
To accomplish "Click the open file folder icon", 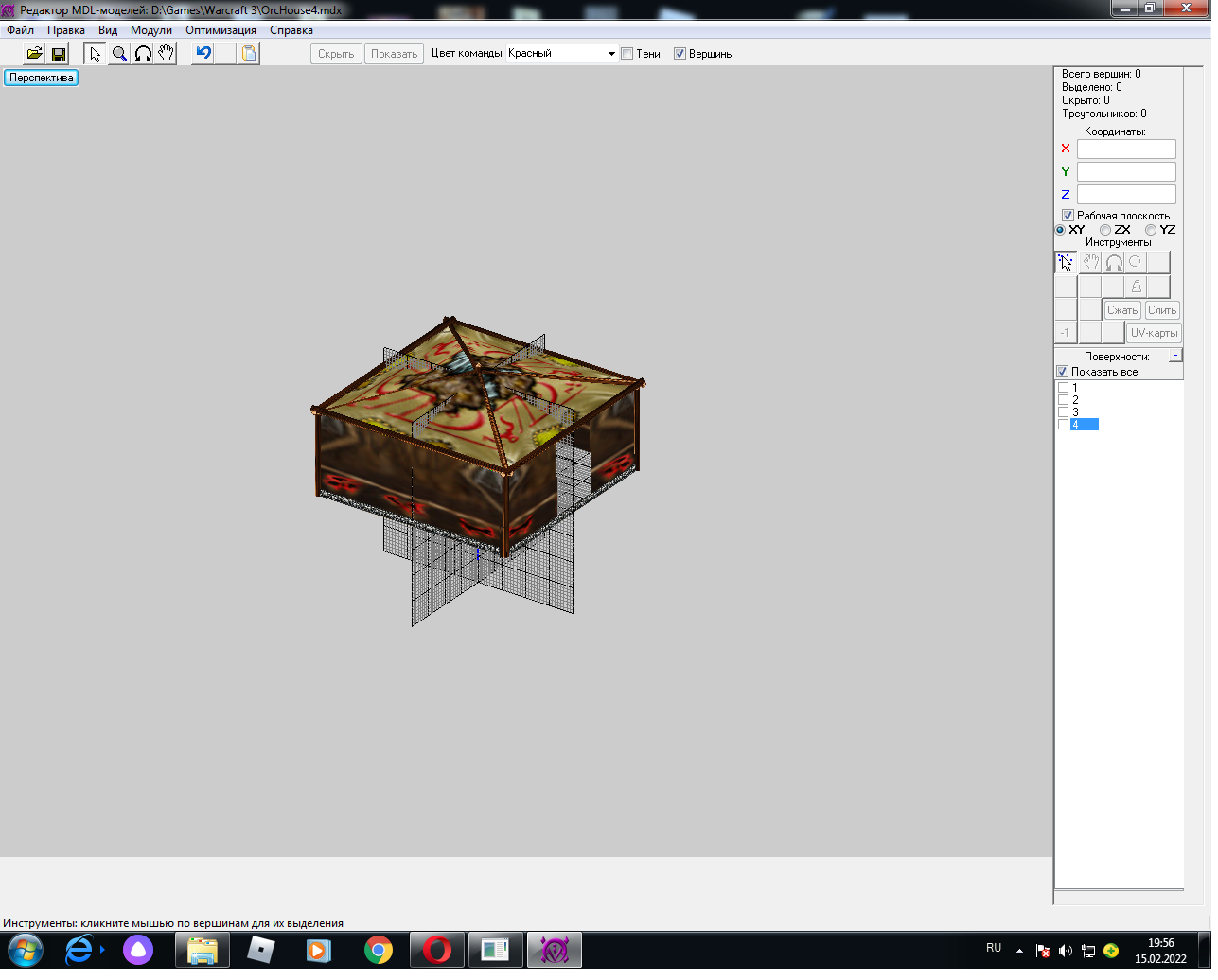I will click(34, 54).
